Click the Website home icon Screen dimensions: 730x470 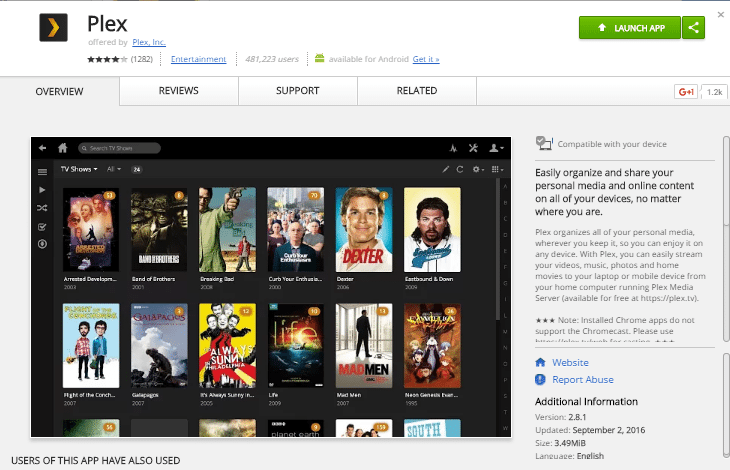click(x=540, y=362)
